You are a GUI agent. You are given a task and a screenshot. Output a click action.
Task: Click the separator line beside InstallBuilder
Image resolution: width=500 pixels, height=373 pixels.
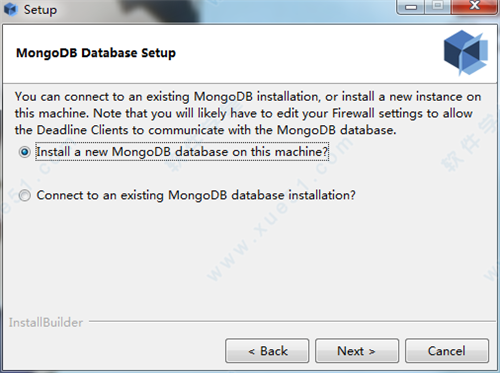click(x=293, y=322)
